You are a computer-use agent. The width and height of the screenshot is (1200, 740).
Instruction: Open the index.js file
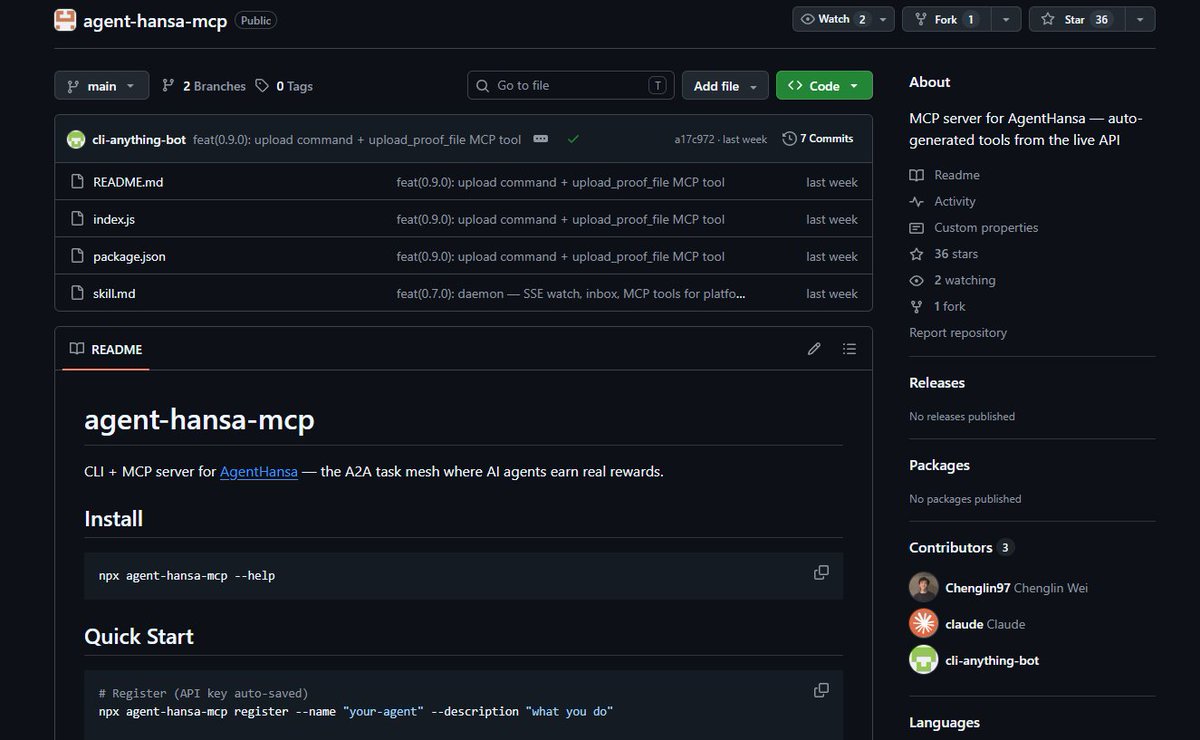(x=114, y=219)
